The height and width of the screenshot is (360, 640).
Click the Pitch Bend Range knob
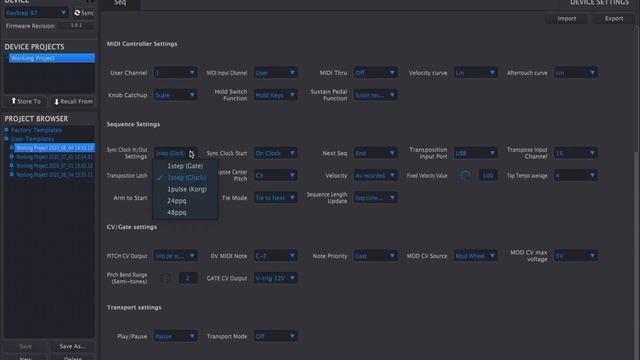click(165, 278)
